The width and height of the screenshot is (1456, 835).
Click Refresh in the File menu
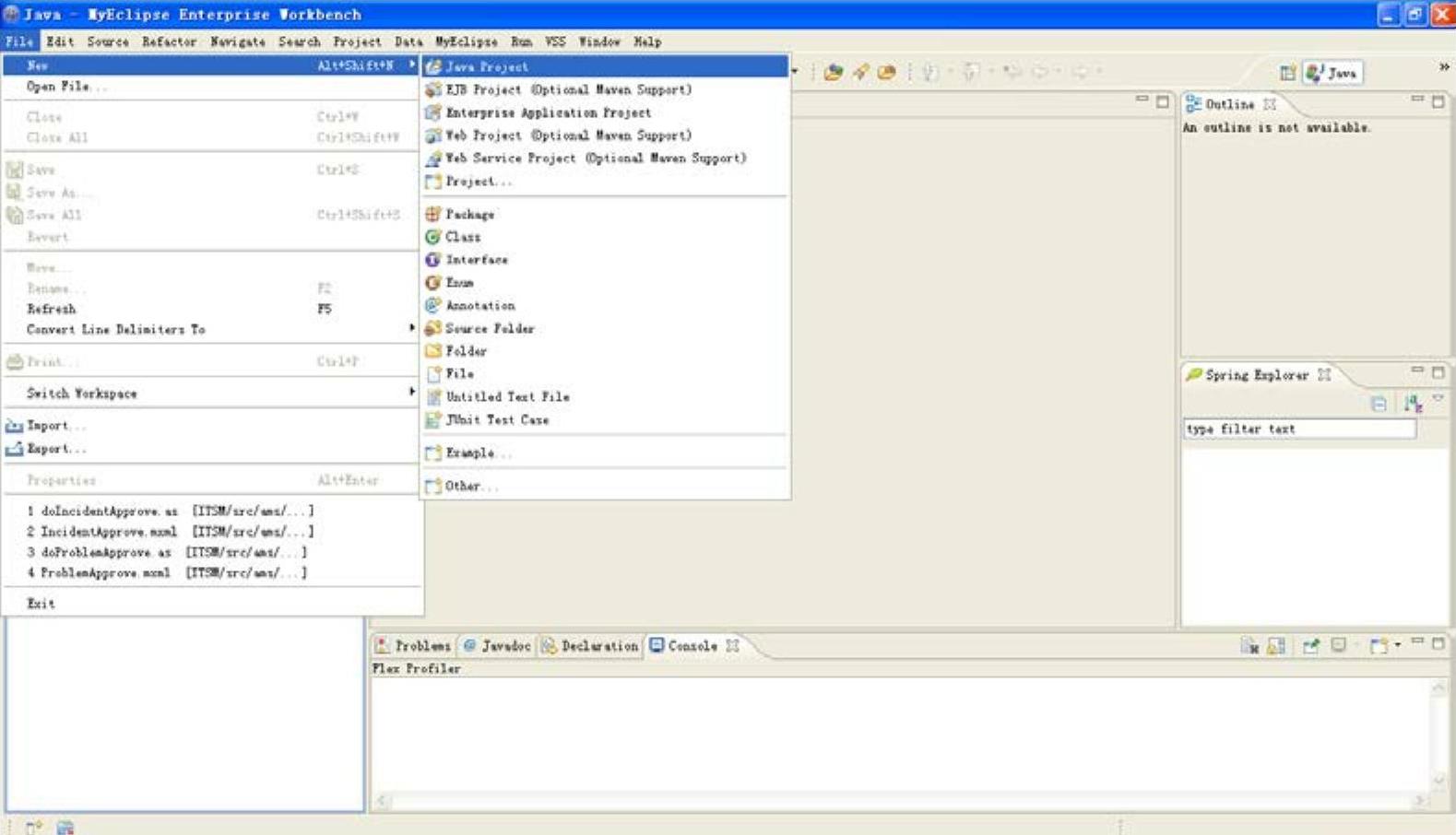(x=212, y=309)
